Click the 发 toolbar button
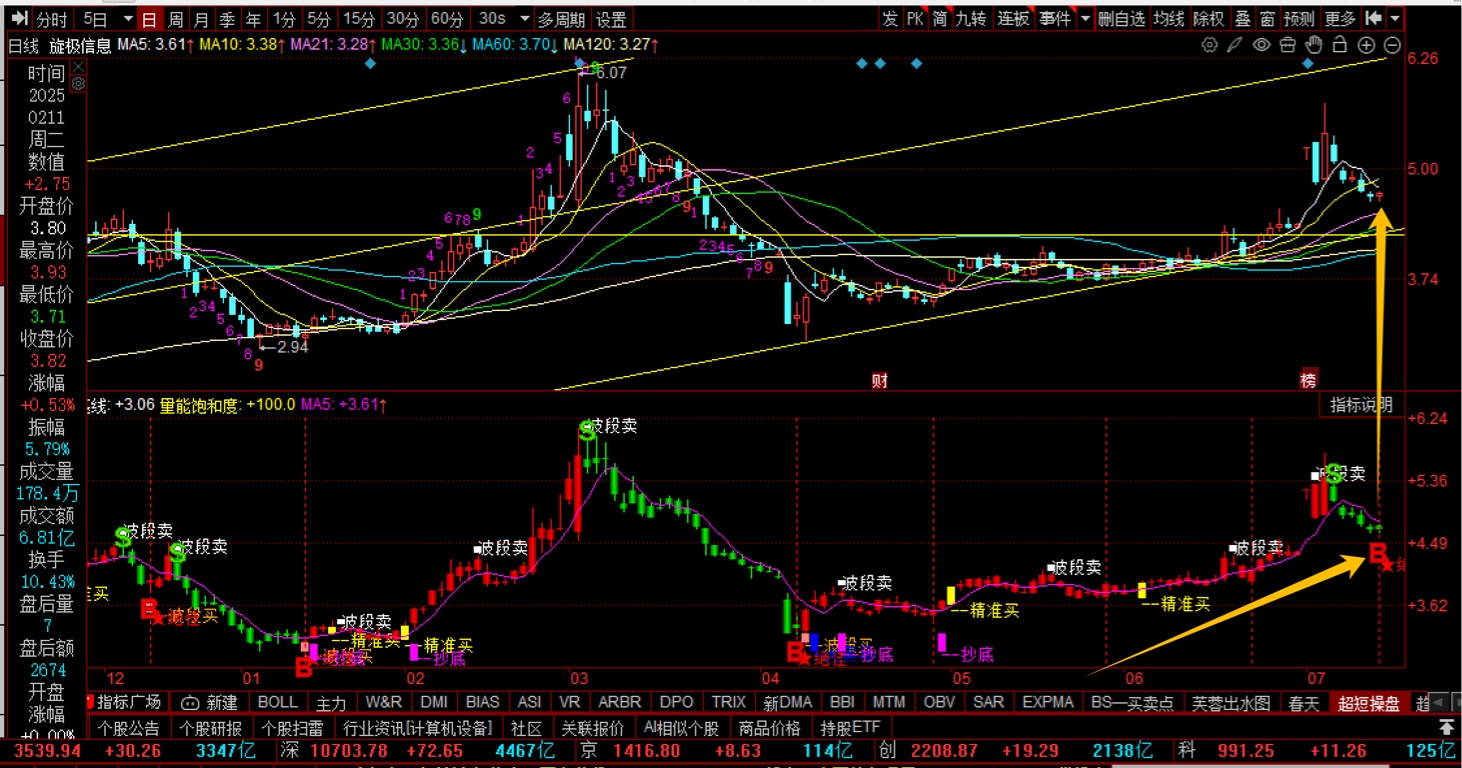Screen dimensions: 1462x768 point(890,19)
